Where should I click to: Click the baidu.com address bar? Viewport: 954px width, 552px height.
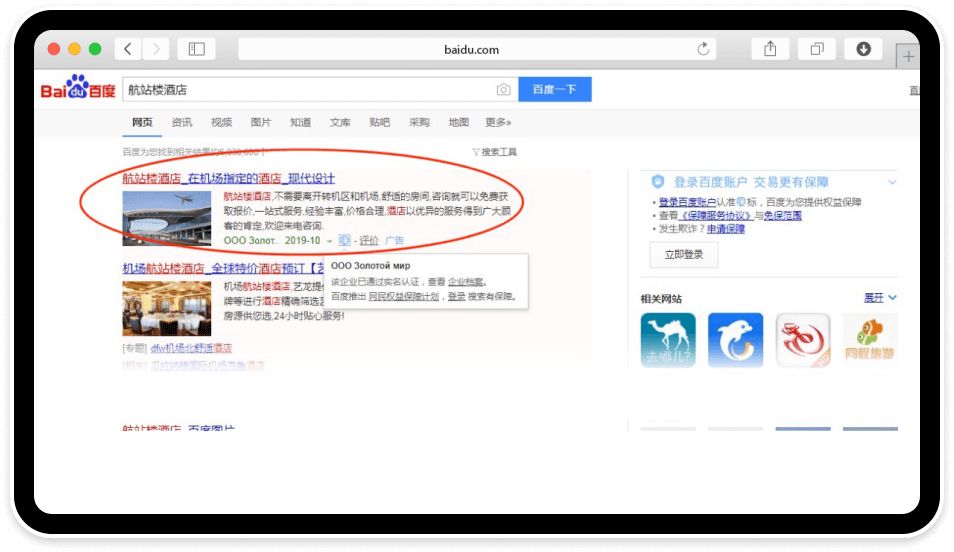coord(476,49)
